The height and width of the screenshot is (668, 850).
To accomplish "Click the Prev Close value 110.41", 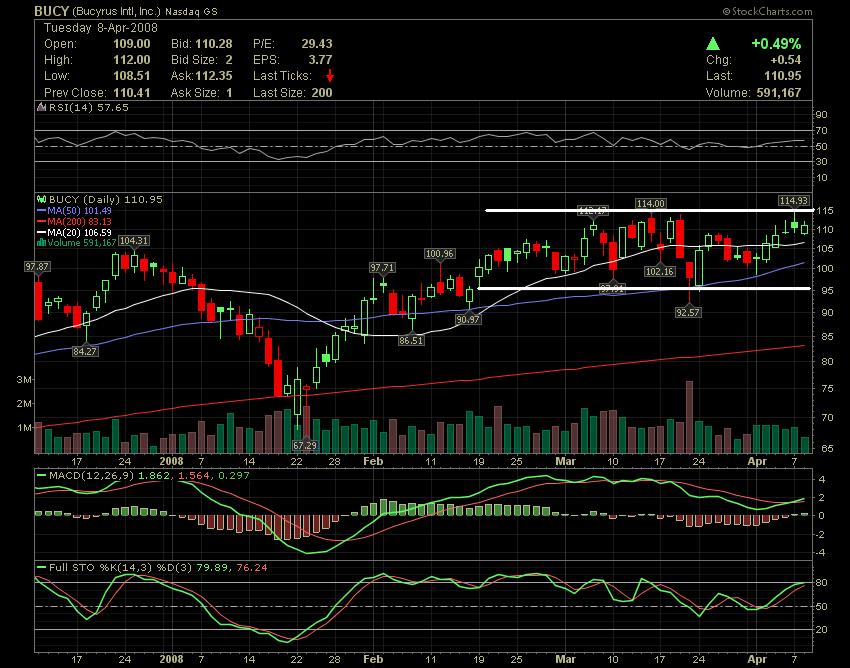I will 132,93.
